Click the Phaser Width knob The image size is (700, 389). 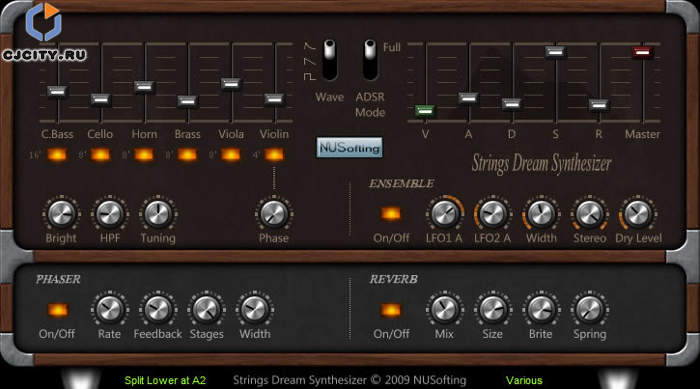click(x=254, y=309)
